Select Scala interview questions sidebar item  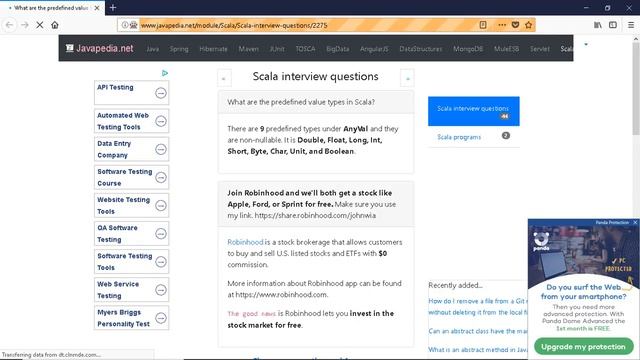(473, 111)
